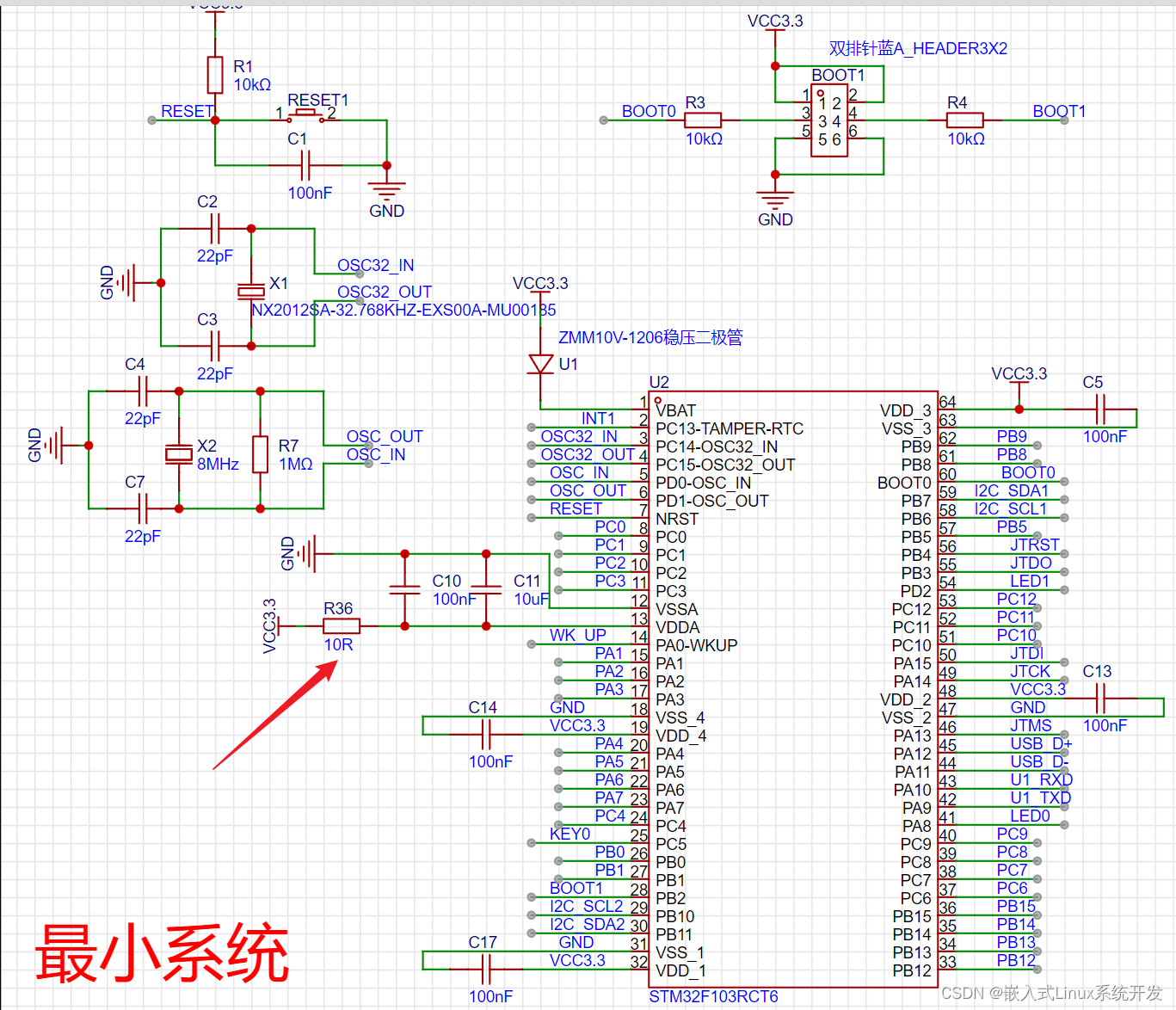The height and width of the screenshot is (1010, 1176).
Task: Click the JTDI net label at pin 50
Action: tap(1027, 653)
